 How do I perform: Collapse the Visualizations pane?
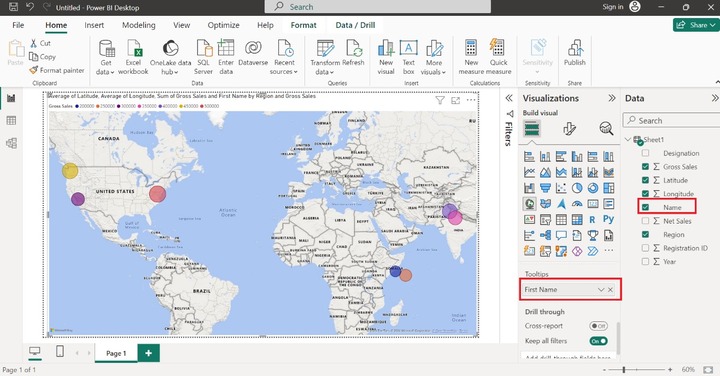pos(612,98)
